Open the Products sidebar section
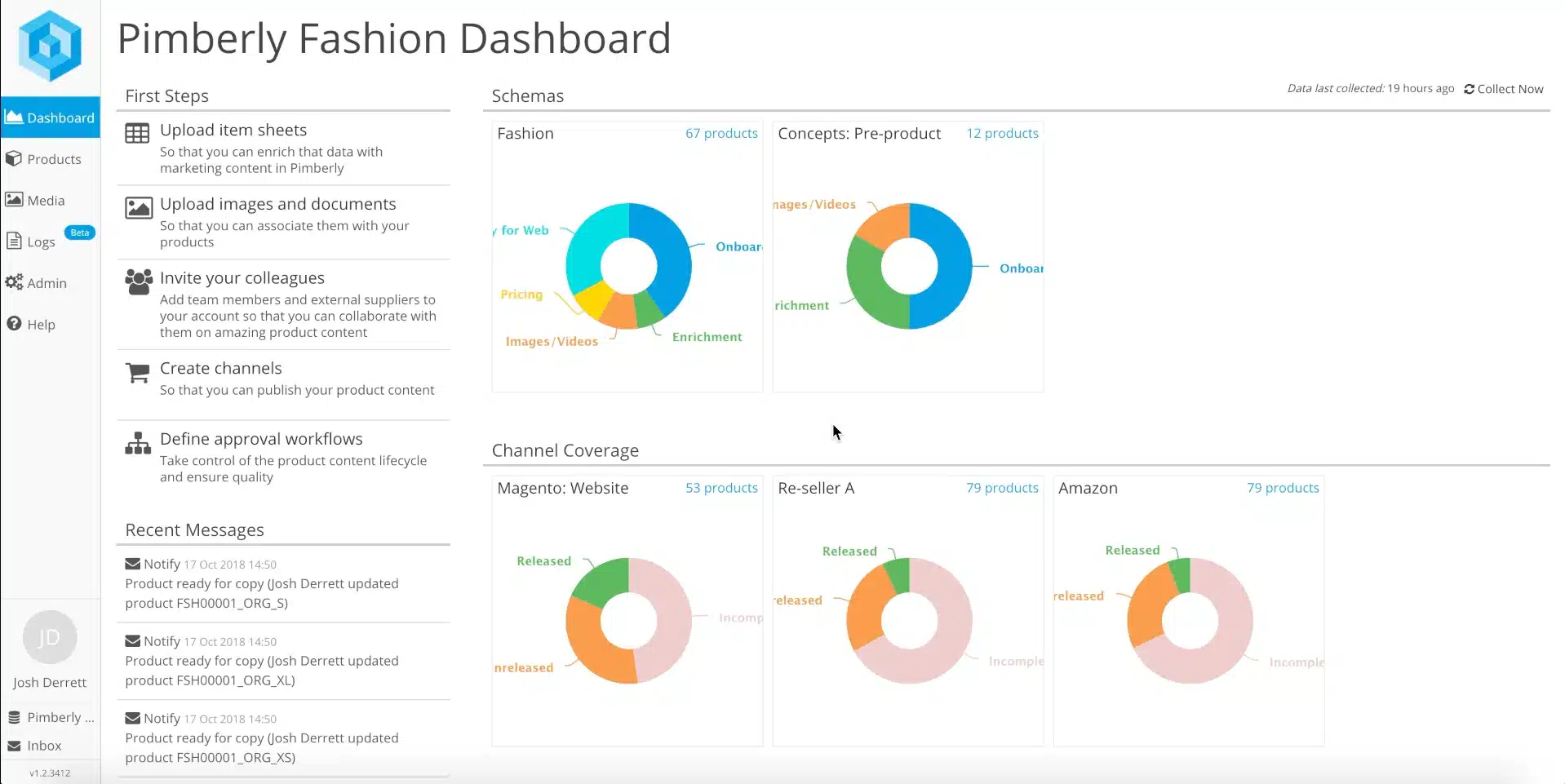 50,159
